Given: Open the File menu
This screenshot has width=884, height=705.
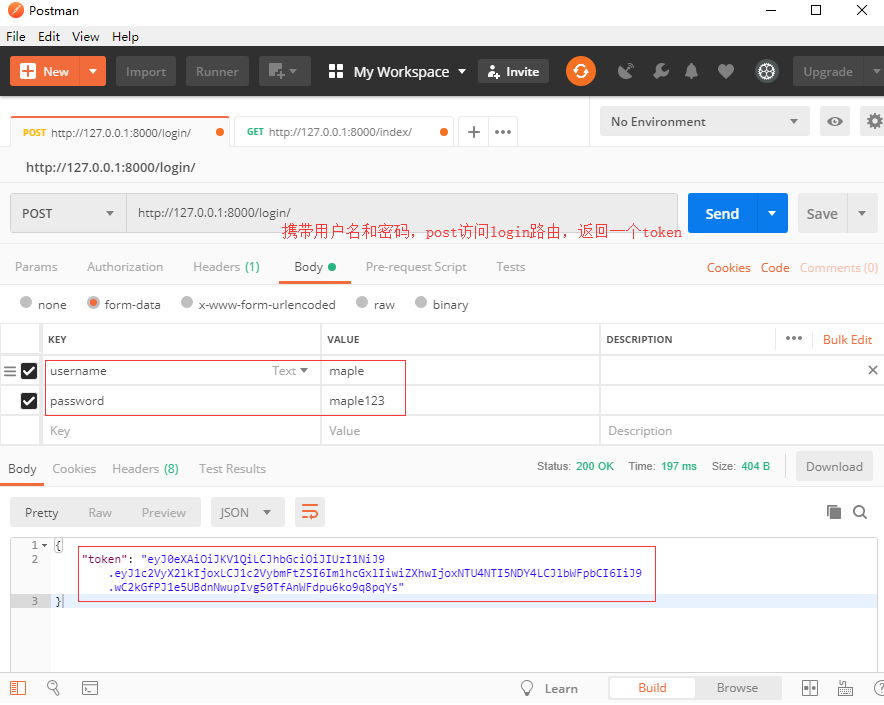Looking at the screenshot, I should point(16,37).
